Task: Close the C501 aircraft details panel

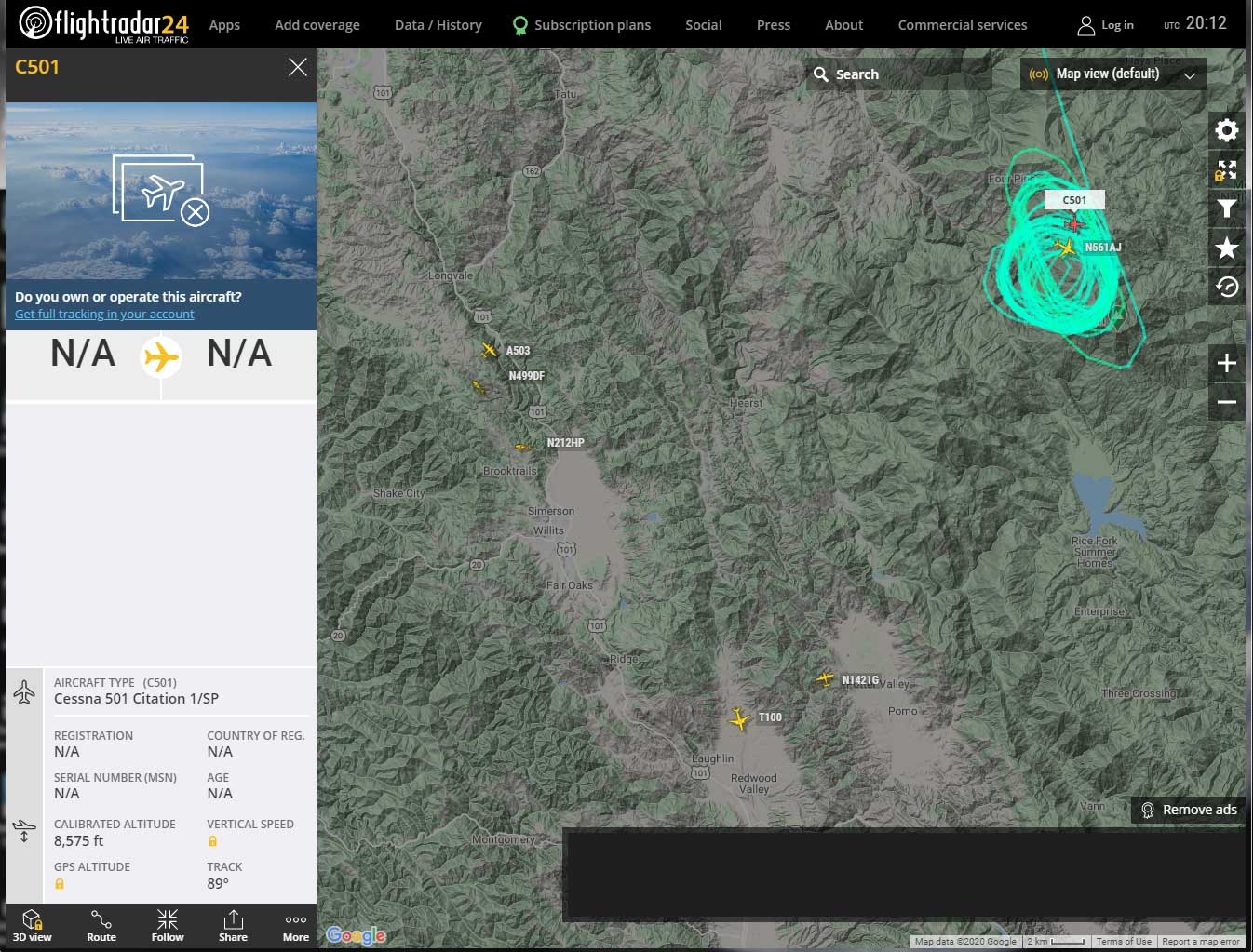Action: [297, 67]
